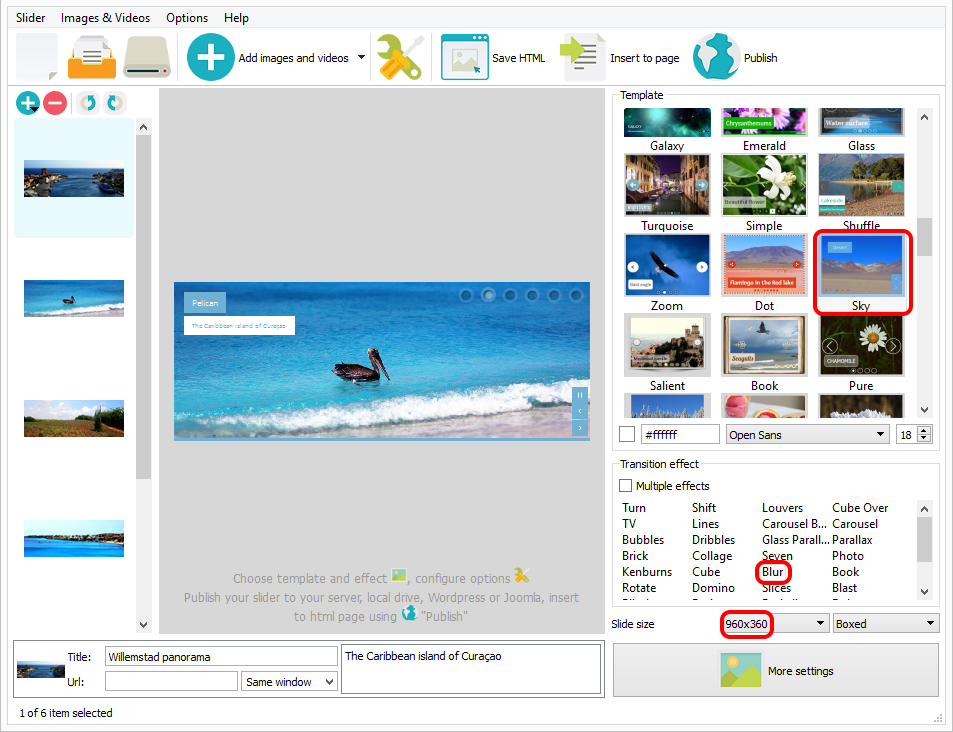Decrease the font size 18 stepper
This screenshot has height=732, width=953.
click(x=924, y=439)
